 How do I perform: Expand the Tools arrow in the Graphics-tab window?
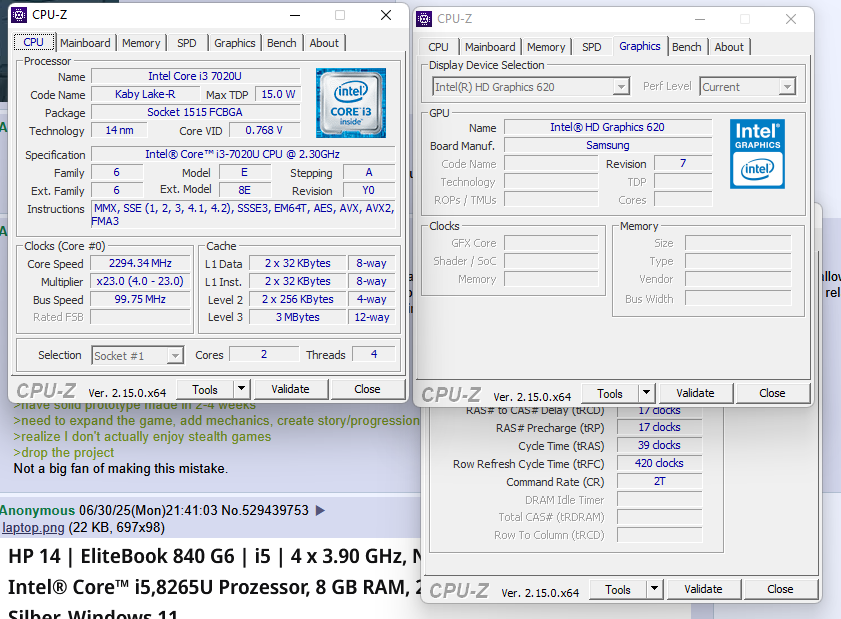[646, 393]
